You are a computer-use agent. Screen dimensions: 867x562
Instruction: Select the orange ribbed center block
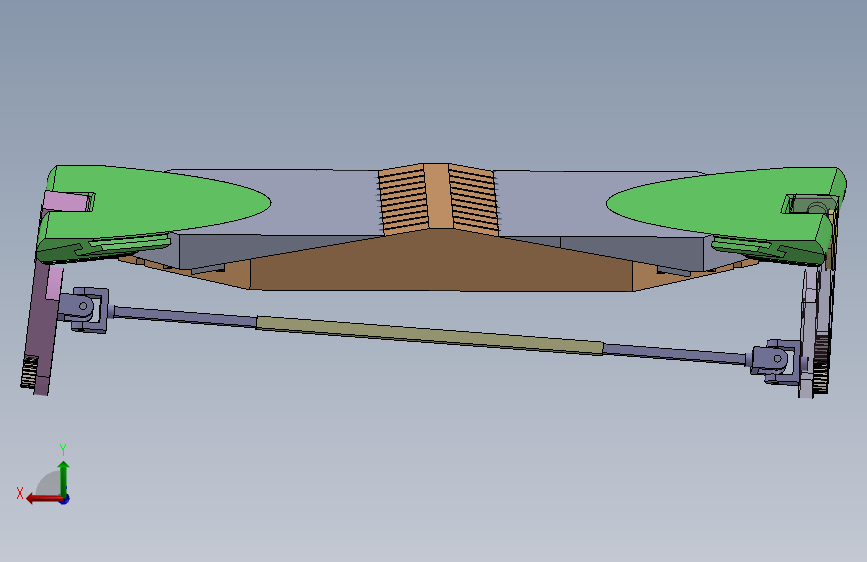pos(438,198)
